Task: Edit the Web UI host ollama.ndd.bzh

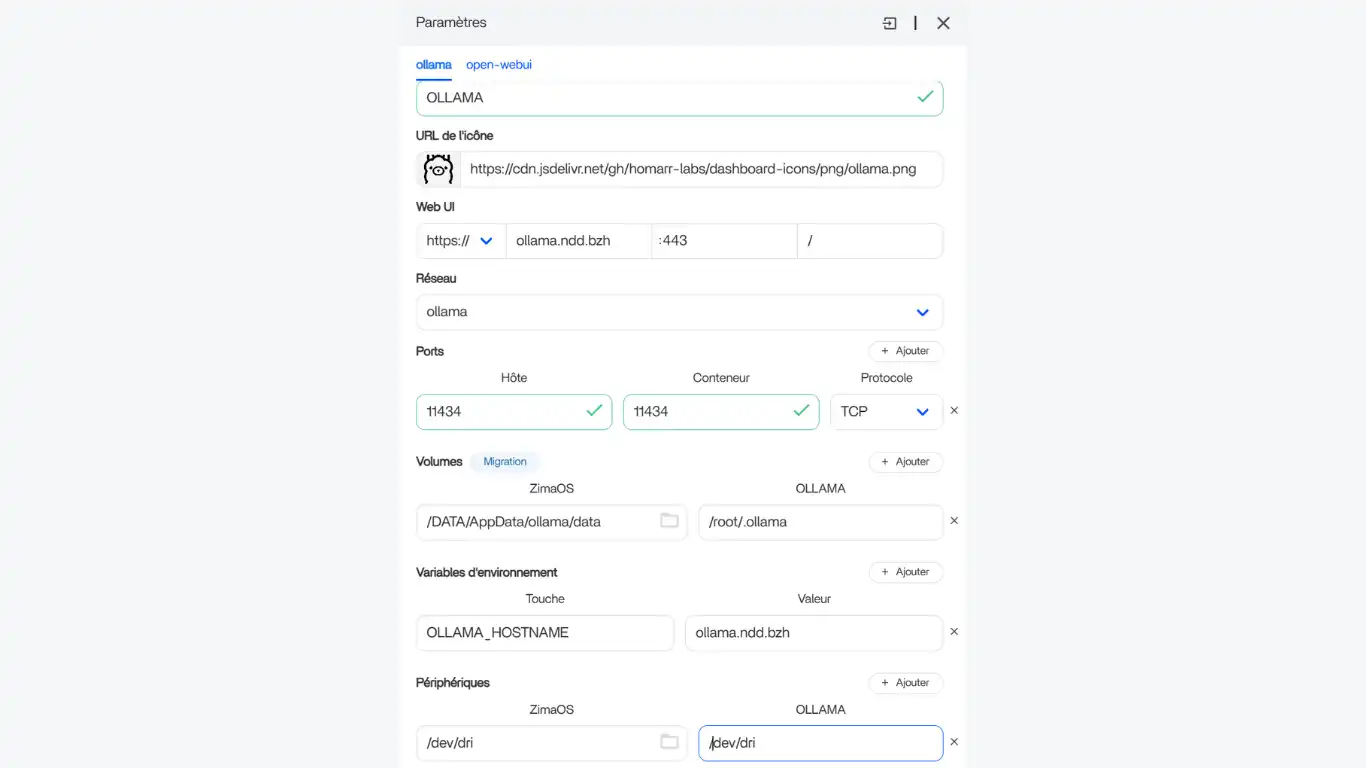Action: 579,241
